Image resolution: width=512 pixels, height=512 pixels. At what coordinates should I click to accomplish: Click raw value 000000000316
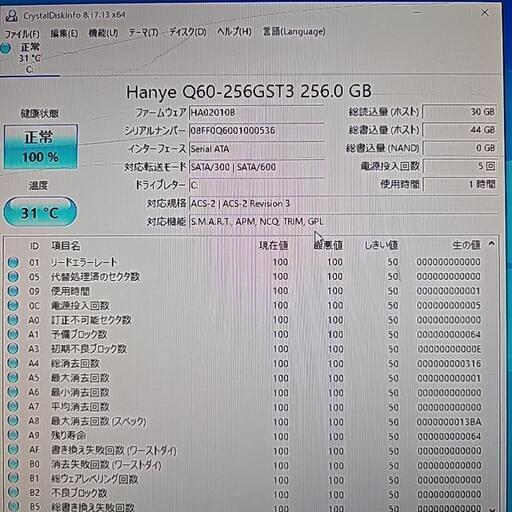[449, 363]
